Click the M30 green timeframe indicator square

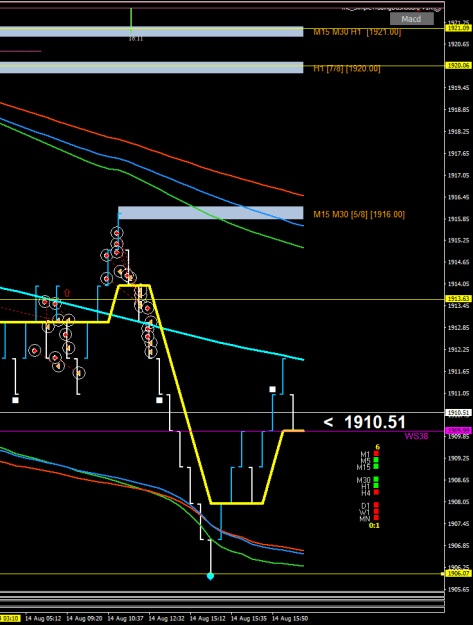point(376,480)
